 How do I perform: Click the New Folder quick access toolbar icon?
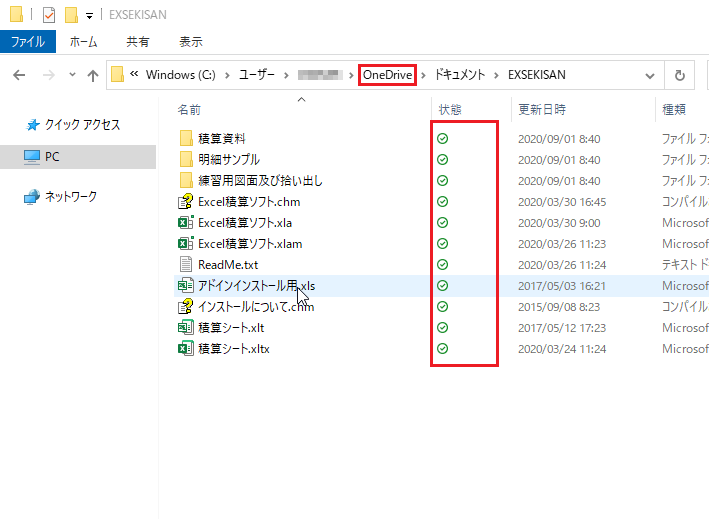[x=71, y=15]
